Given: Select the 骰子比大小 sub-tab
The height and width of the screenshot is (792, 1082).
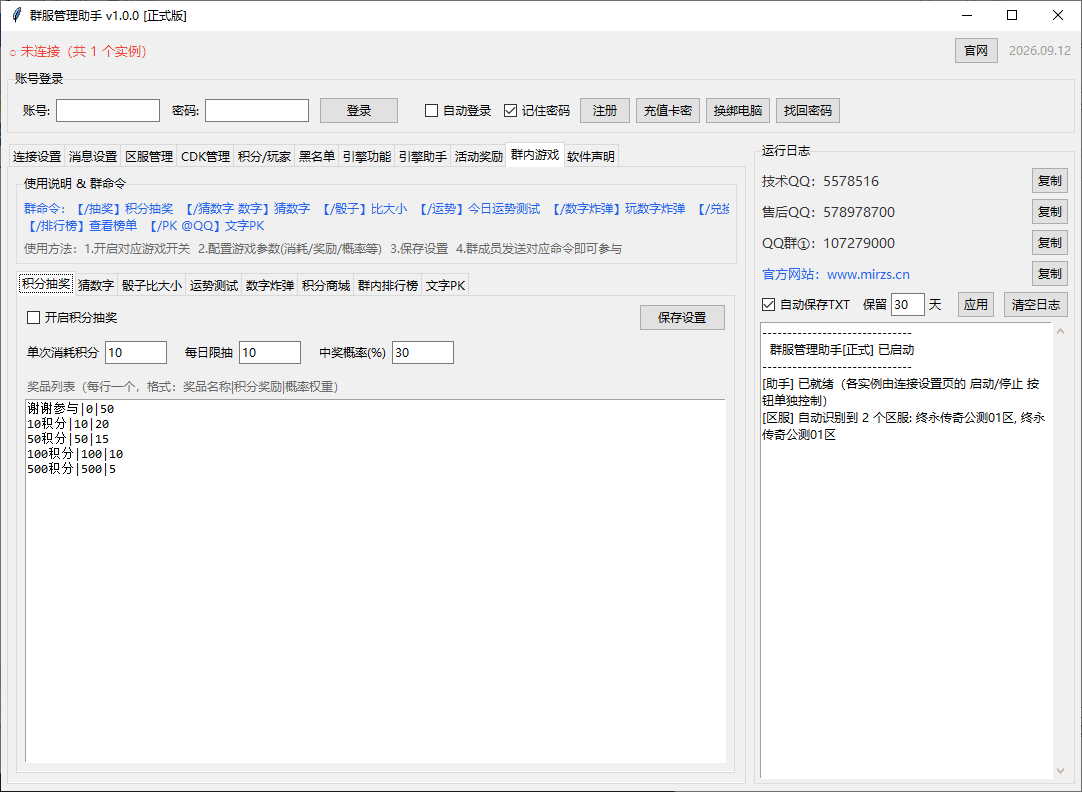Looking at the screenshot, I should pos(152,286).
